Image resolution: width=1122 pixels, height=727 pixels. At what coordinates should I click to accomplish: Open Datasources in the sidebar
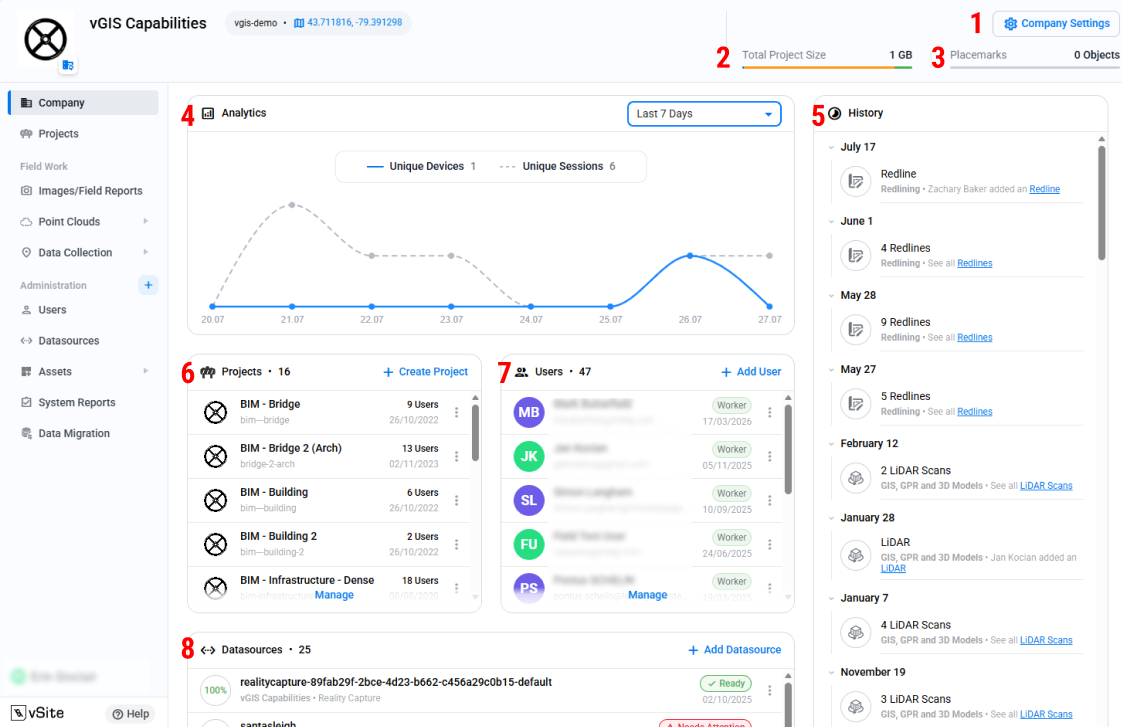click(69, 341)
